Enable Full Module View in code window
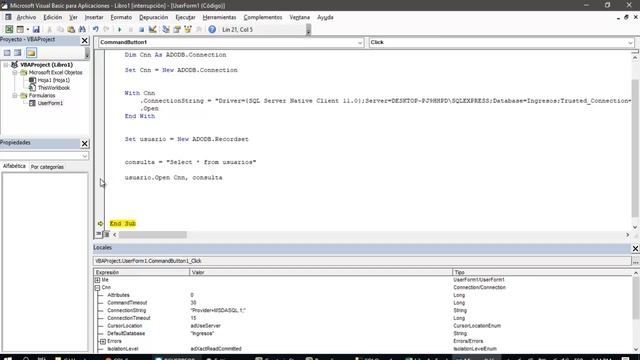 106,234
